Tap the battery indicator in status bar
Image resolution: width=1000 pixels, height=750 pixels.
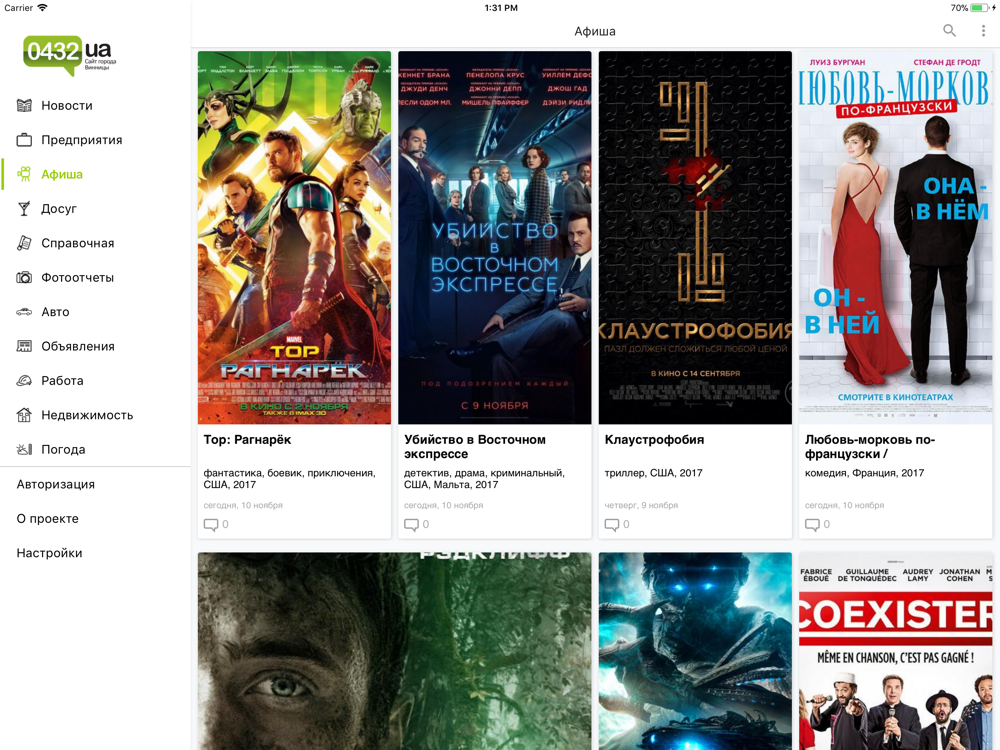pyautogui.click(x=980, y=8)
